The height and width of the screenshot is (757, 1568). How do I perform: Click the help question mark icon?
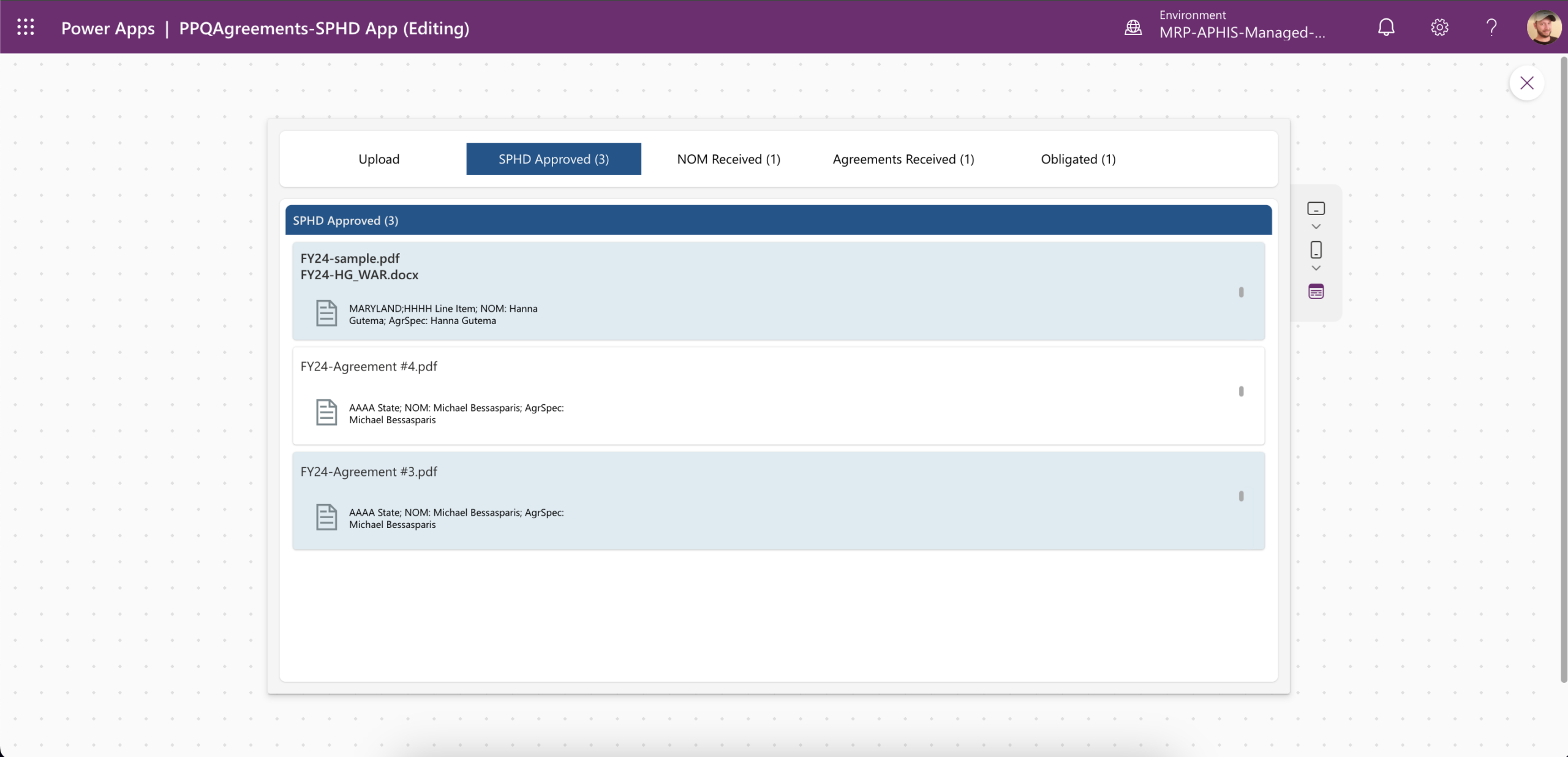tap(1491, 28)
